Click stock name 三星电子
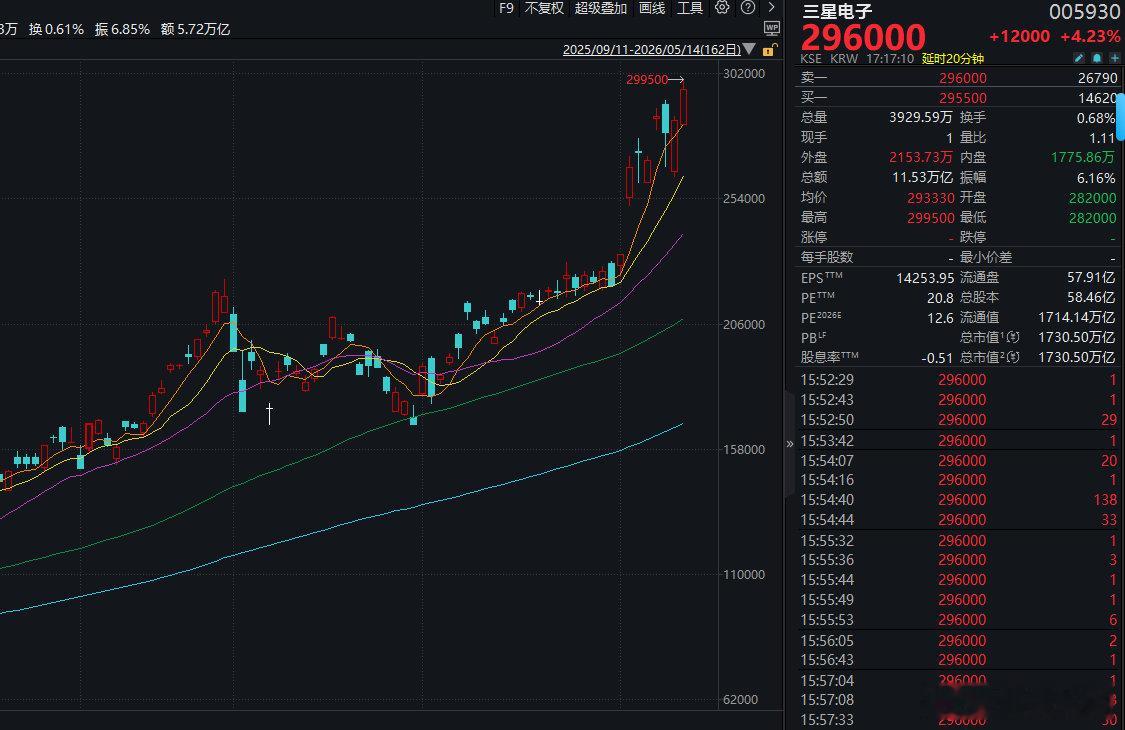The width and height of the screenshot is (1125, 730). (x=837, y=11)
